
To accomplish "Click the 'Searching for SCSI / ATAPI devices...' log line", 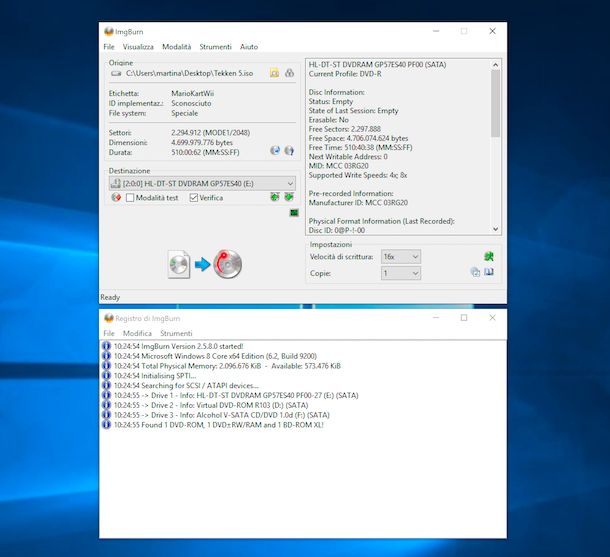I will [x=186, y=385].
